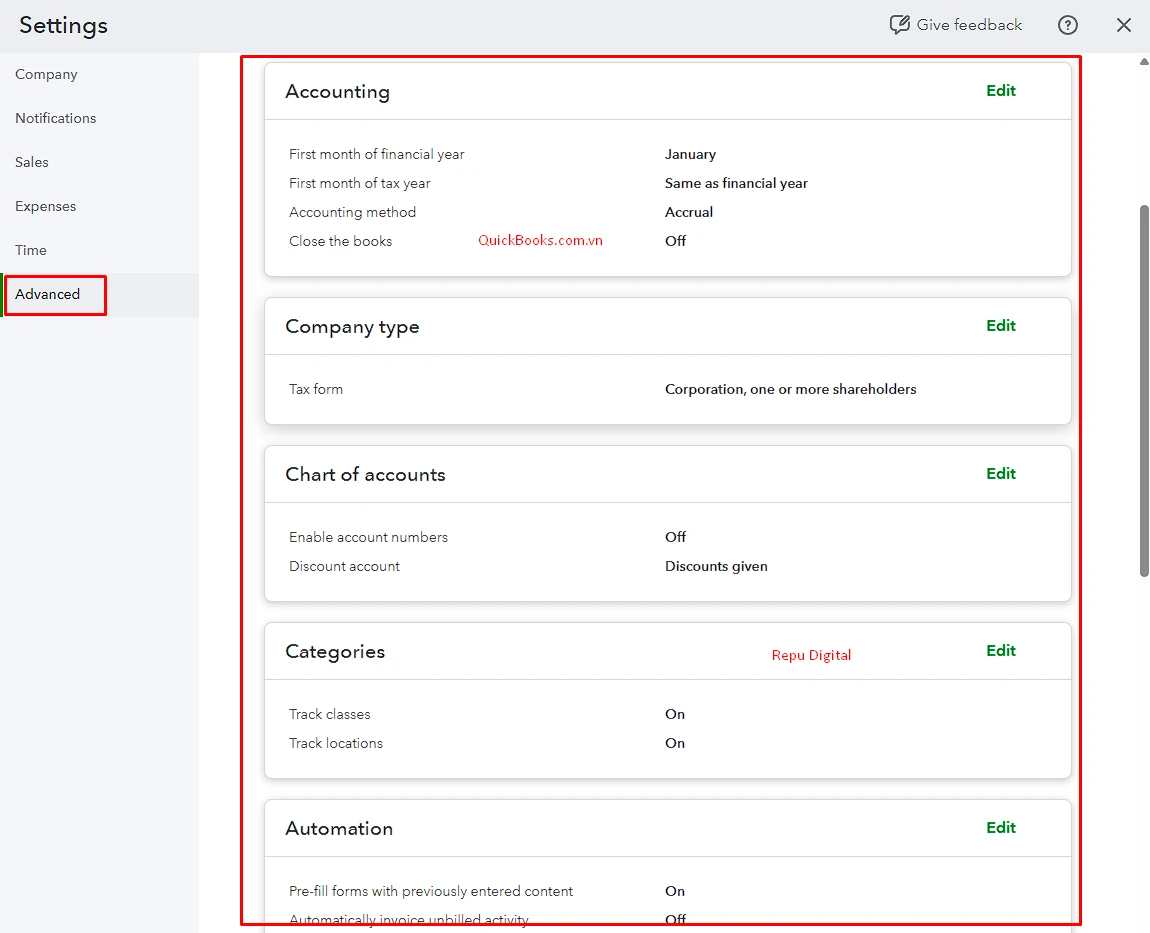The image size is (1150, 933).
Task: Click the Repu Digital link
Action: coord(811,655)
